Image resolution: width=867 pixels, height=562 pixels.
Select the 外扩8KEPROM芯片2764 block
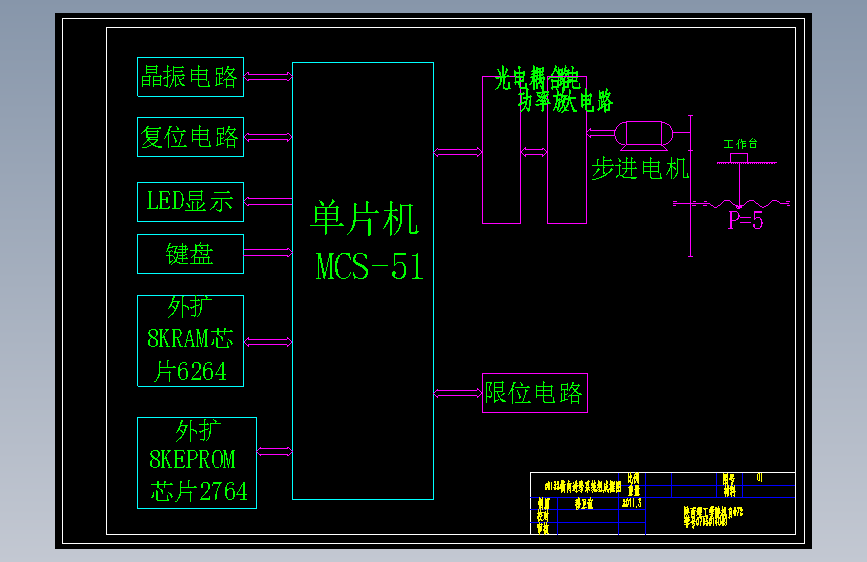click(197, 463)
